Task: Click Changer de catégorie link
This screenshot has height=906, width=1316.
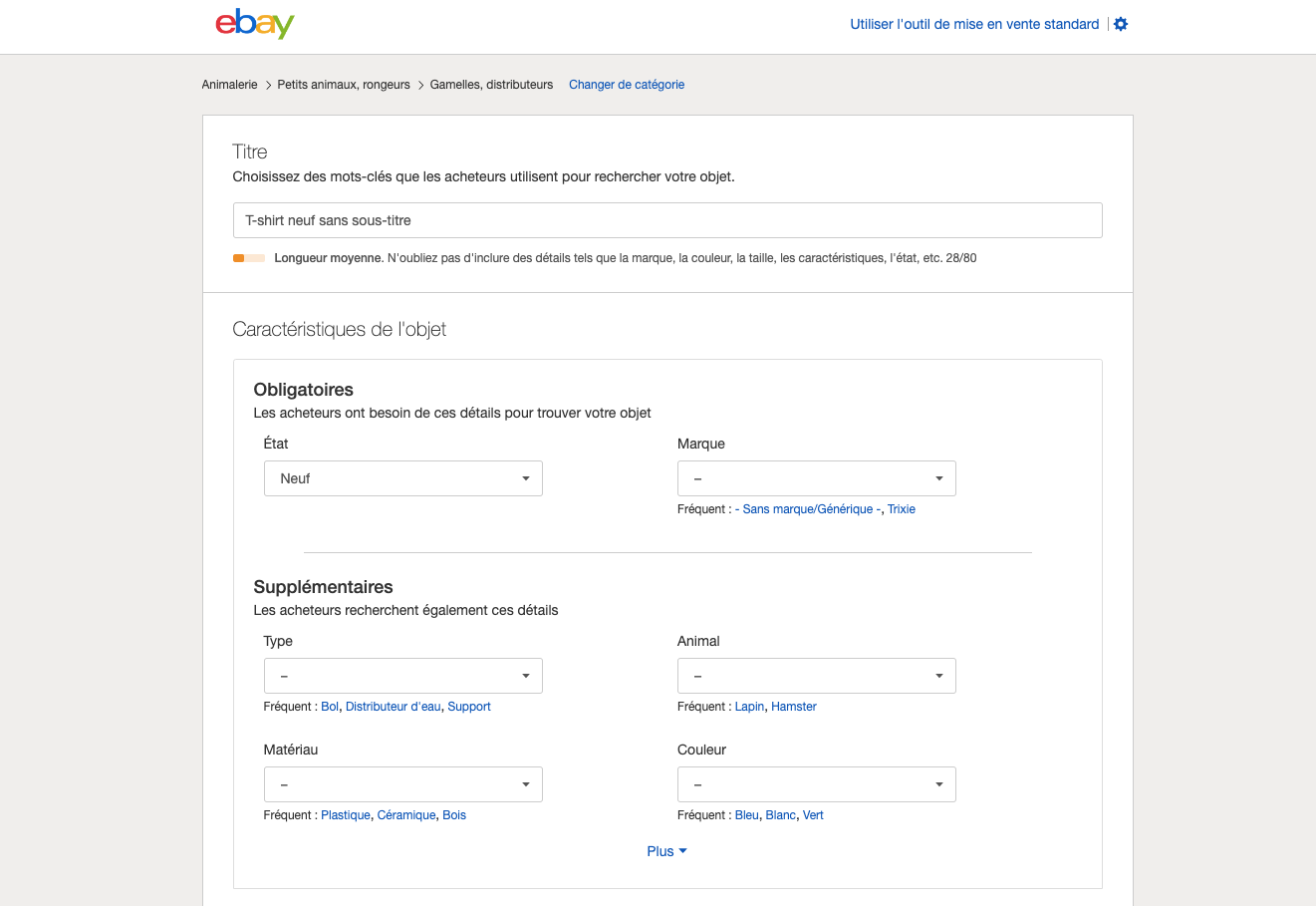Action: pos(627,85)
